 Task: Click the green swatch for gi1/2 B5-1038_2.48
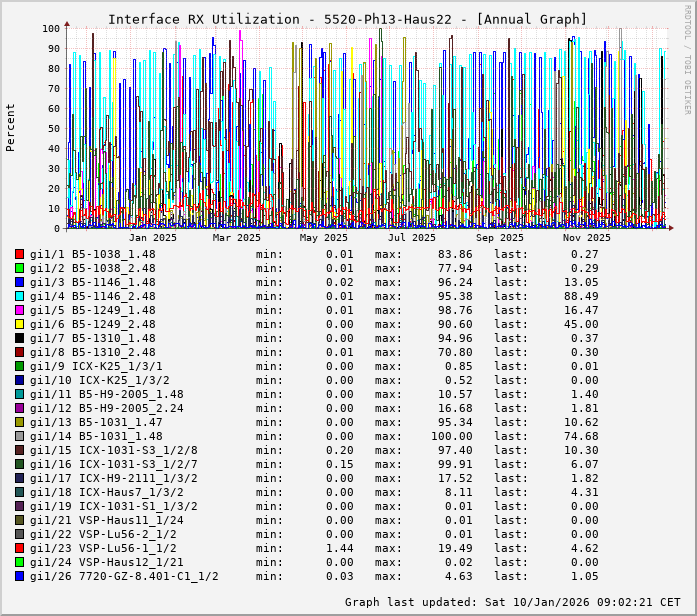point(20,268)
